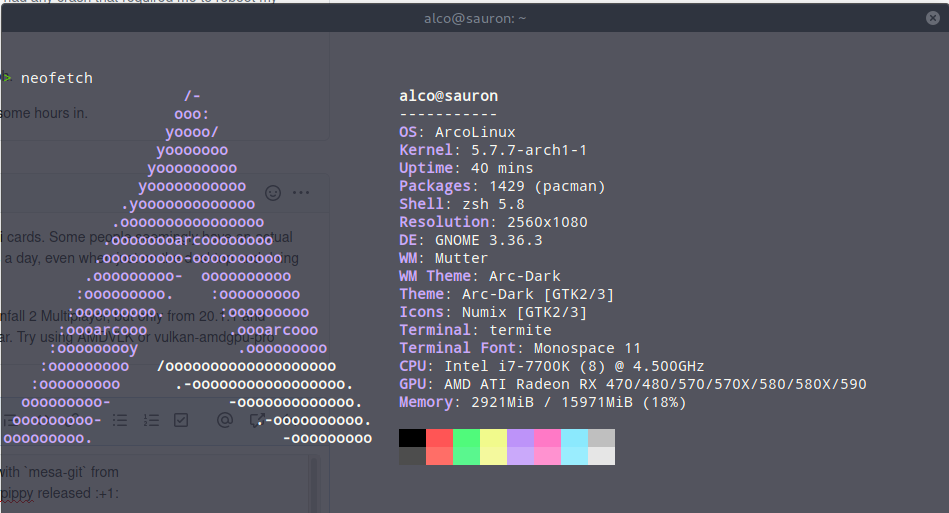
Task: Click the purple swatch in the palette's upper row
Action: point(520,438)
